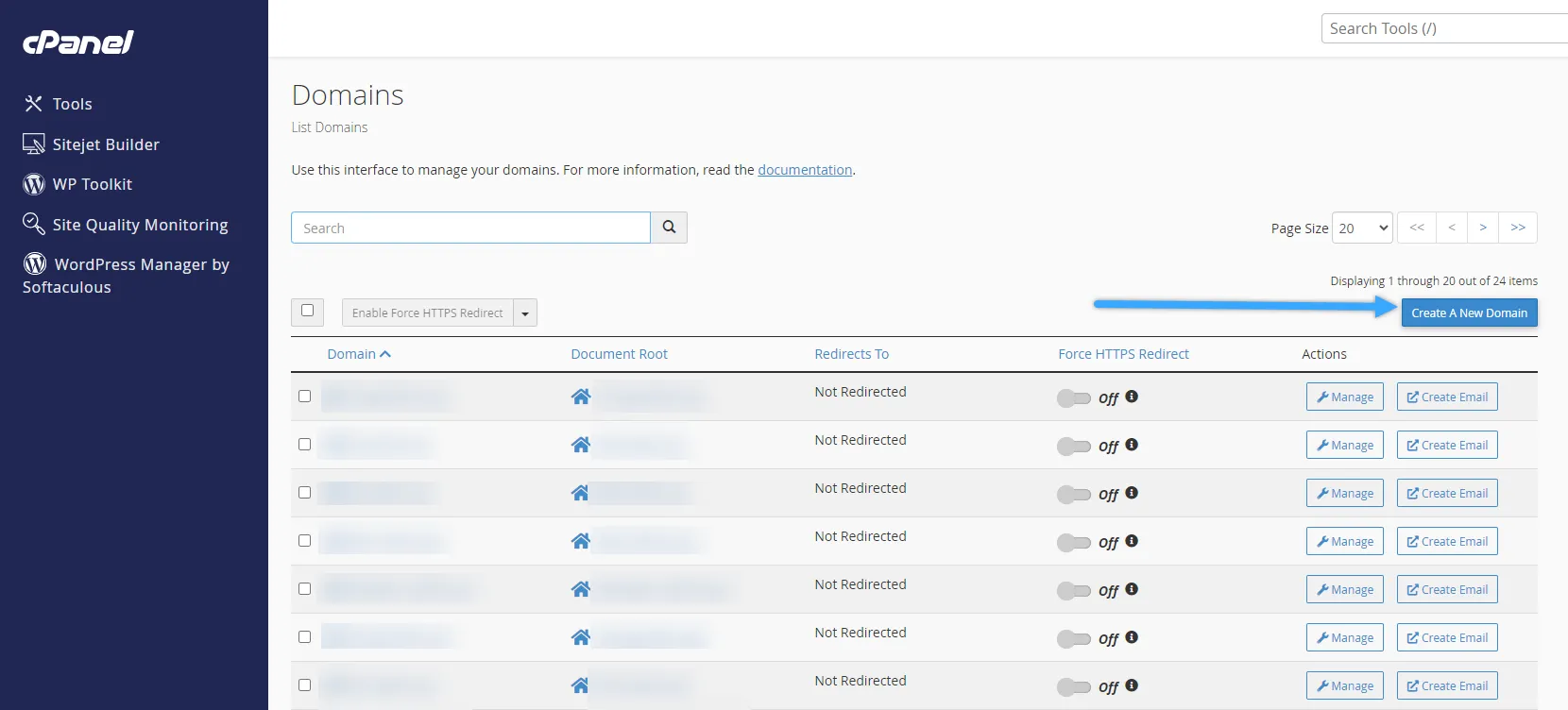1568x710 pixels.
Task: Click Manage for the seventh domain row
Action: [1345, 685]
